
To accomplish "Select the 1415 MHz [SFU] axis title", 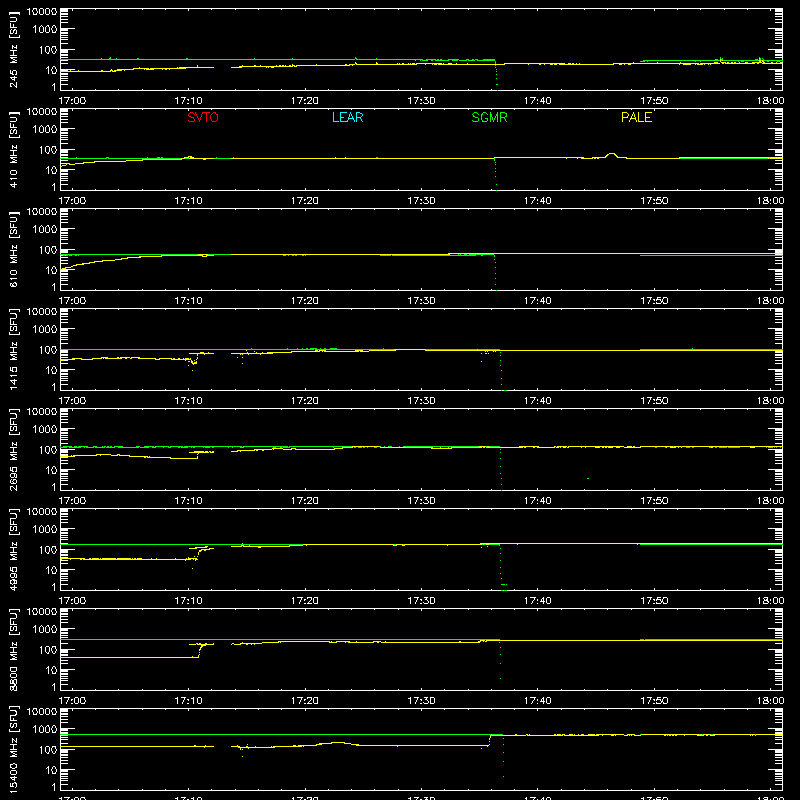I will (x=14, y=349).
